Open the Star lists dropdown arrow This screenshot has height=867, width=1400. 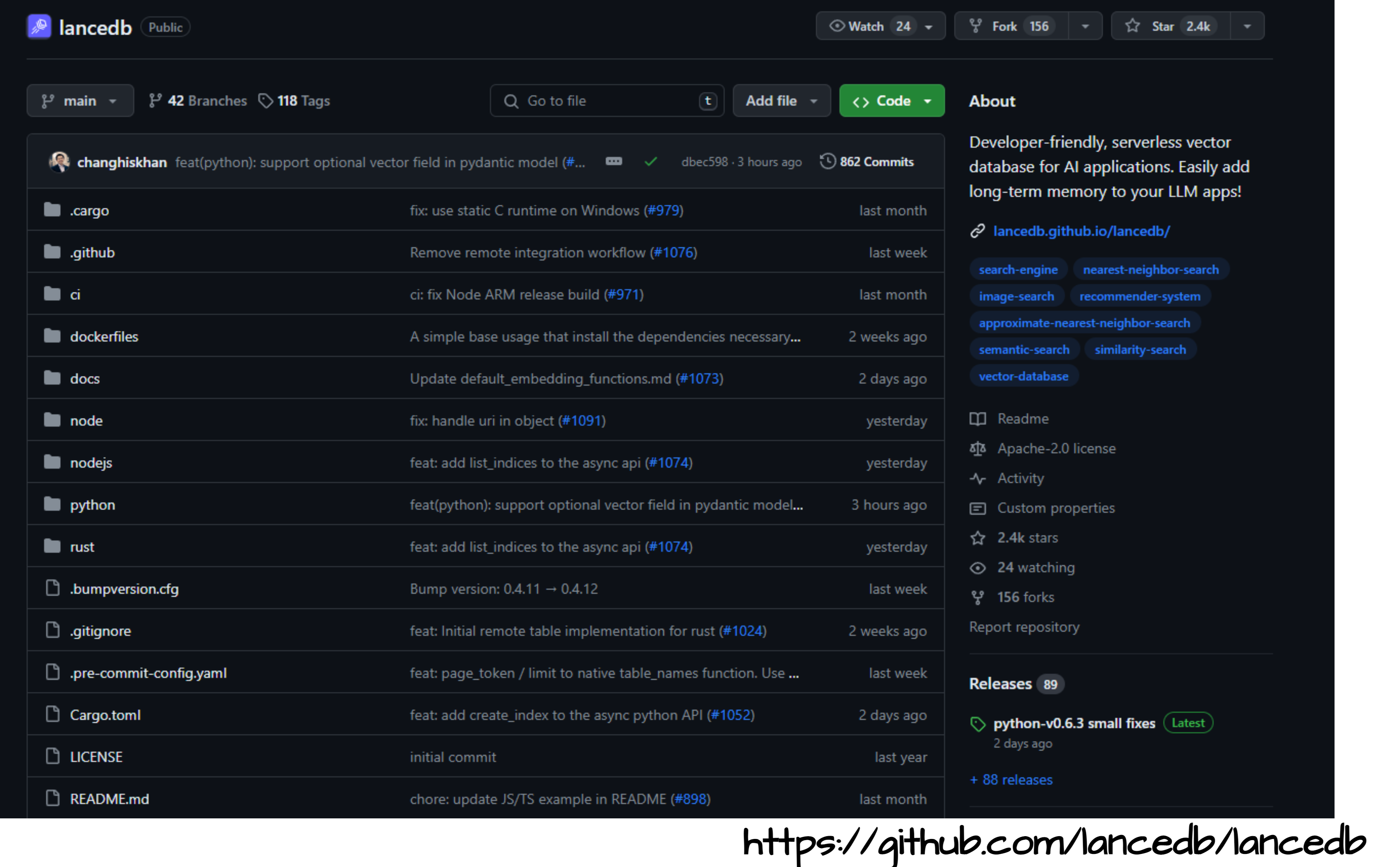coord(1247,26)
